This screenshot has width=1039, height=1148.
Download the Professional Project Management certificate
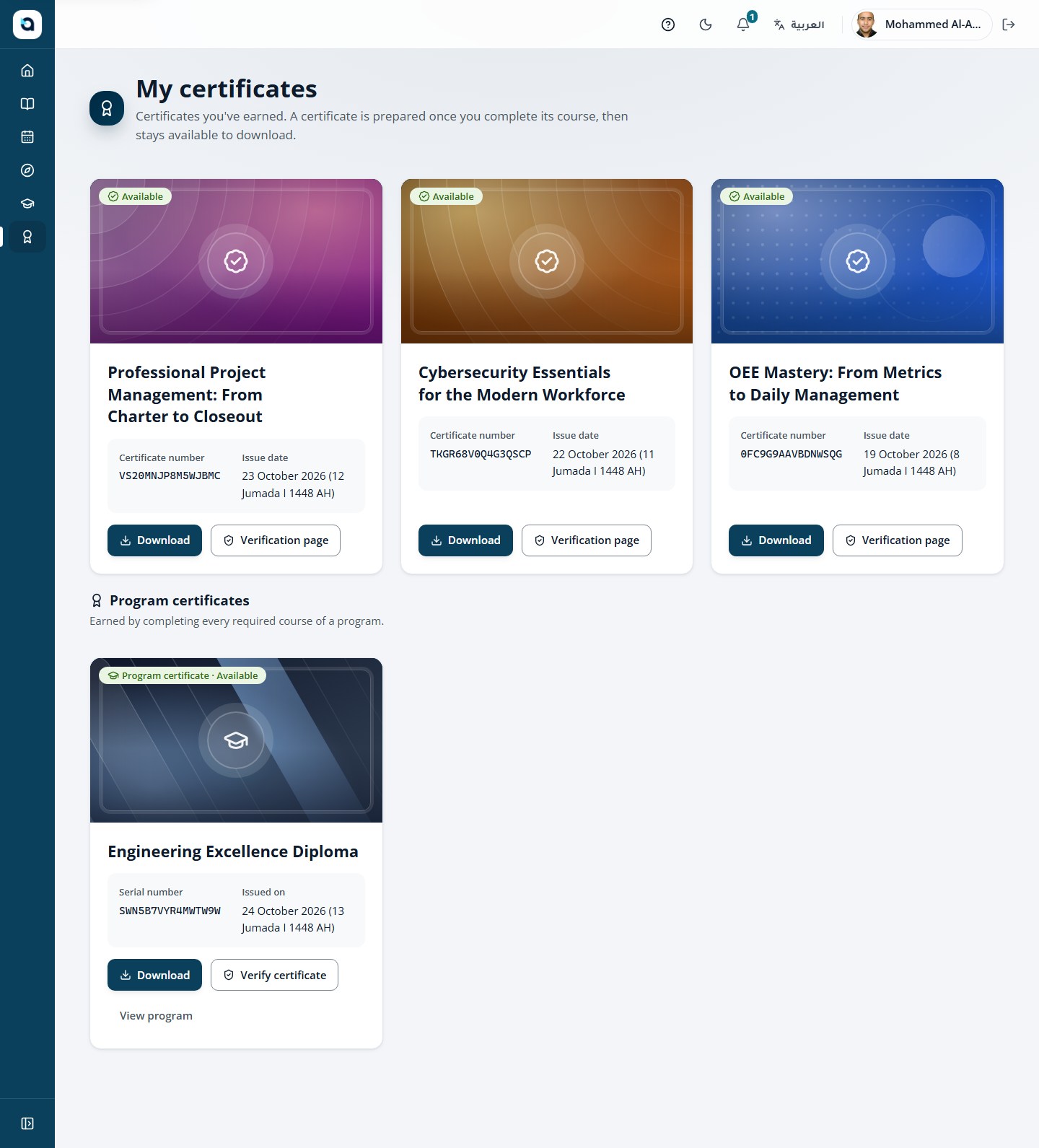154,540
